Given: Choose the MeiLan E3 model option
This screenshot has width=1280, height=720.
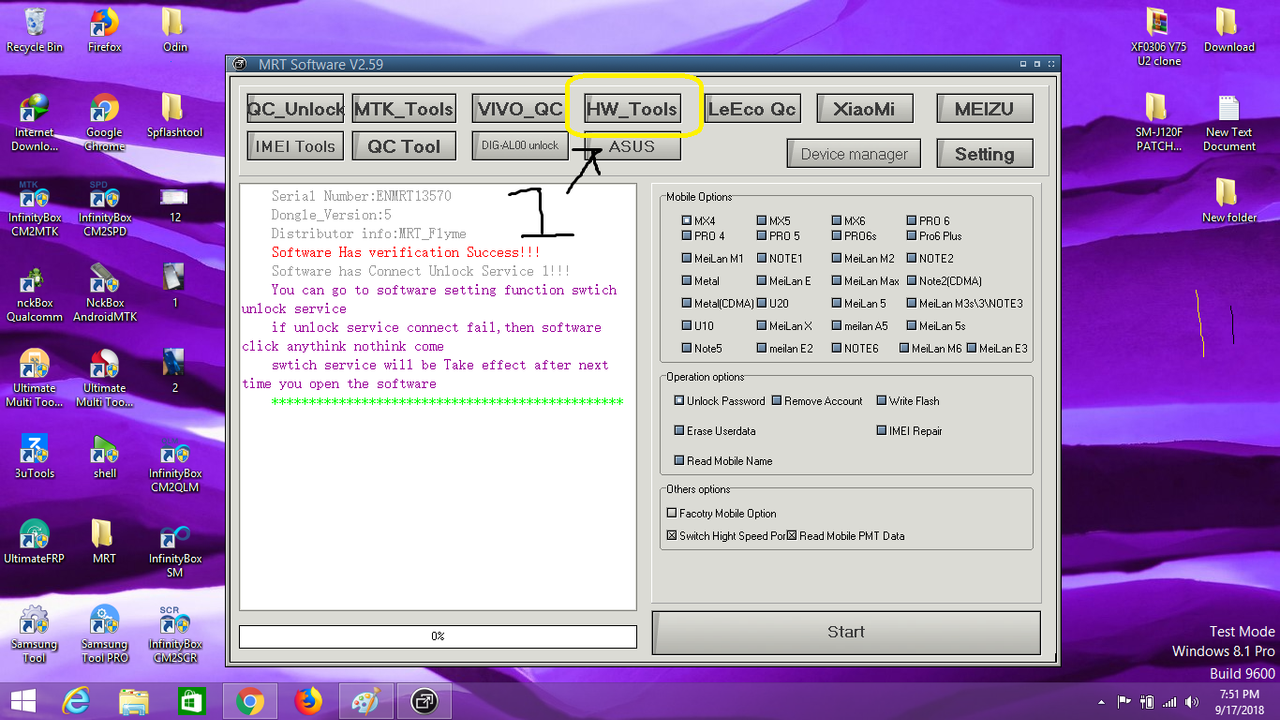Looking at the screenshot, I should tap(997, 348).
